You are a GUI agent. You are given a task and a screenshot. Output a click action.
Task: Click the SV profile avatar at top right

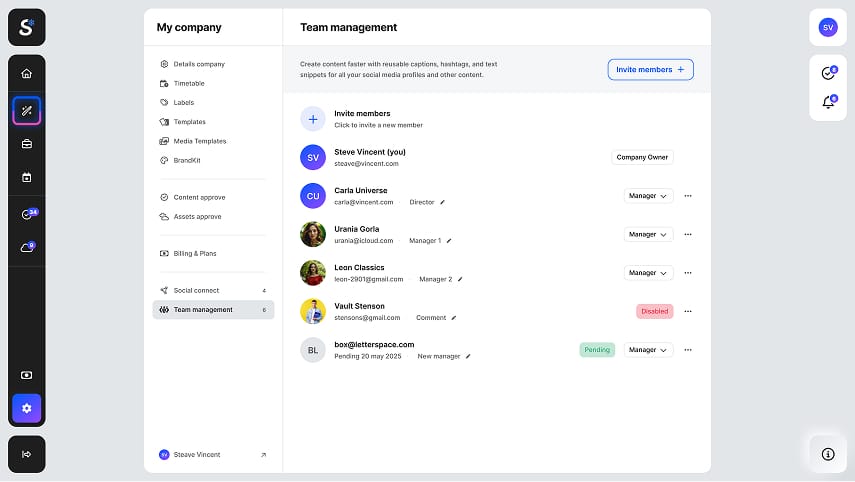point(828,27)
